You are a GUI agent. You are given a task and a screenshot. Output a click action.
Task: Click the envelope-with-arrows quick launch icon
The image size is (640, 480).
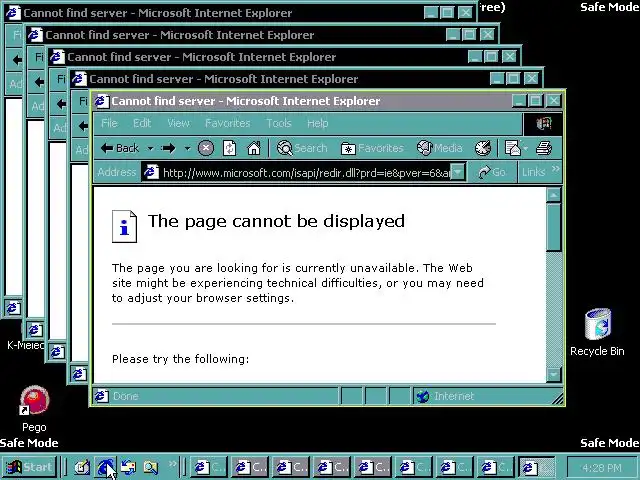pyautogui.click(x=128, y=467)
